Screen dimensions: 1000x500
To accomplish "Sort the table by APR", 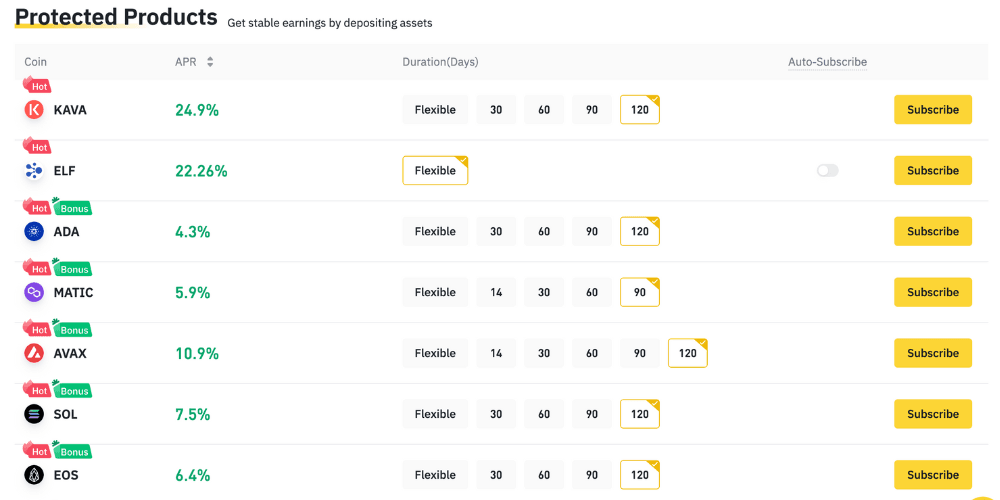I will coord(210,62).
